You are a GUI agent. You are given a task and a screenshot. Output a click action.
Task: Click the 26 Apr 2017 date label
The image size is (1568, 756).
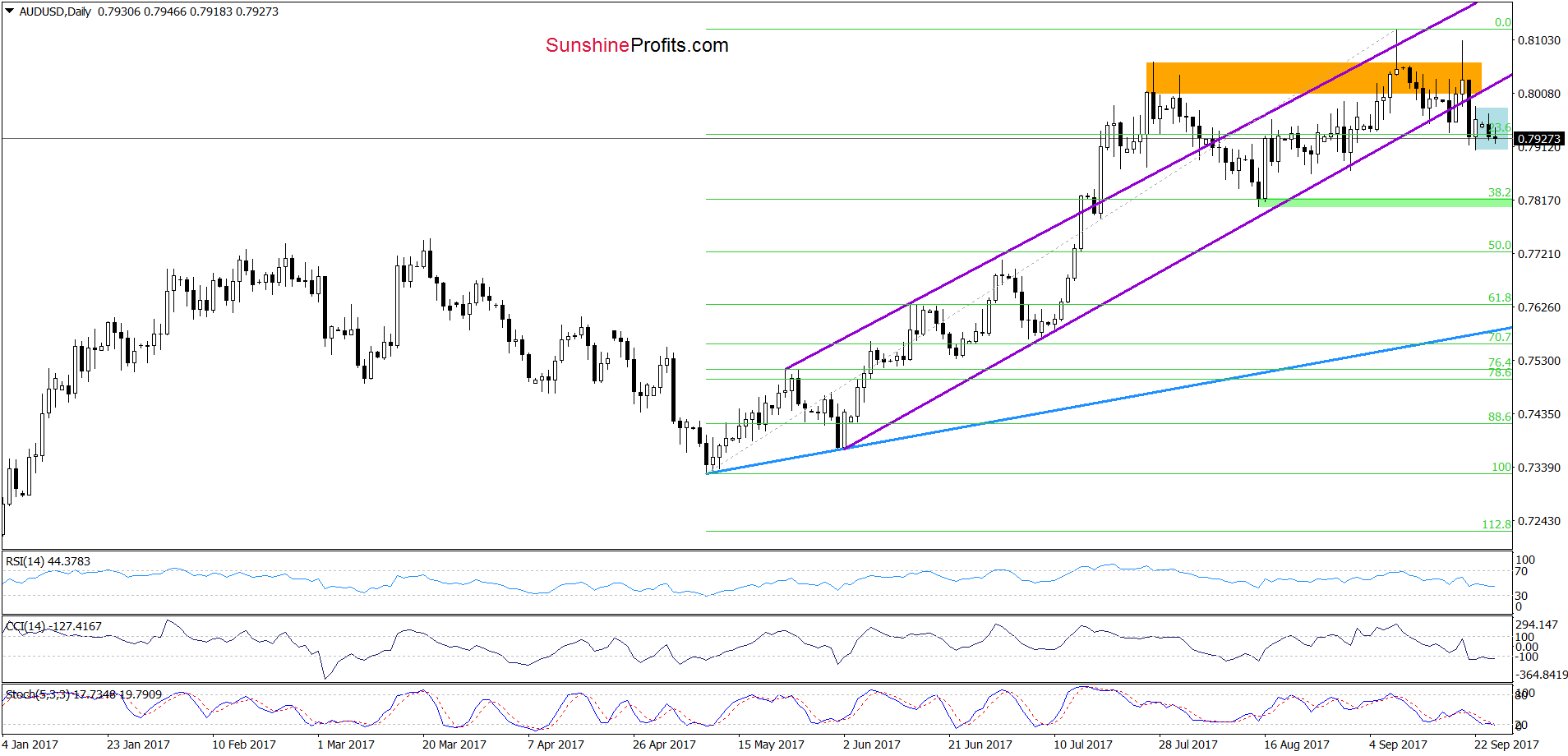click(664, 744)
